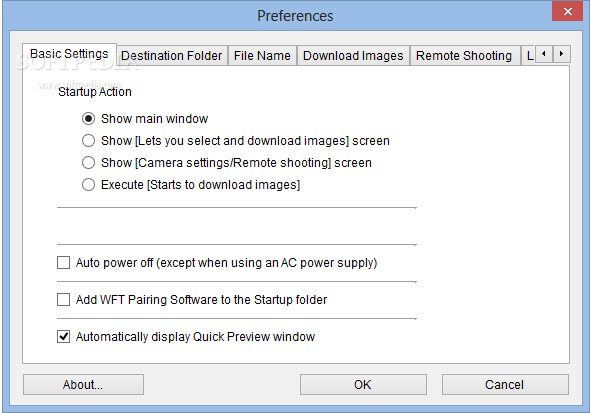Click the partially hidden L tab
Image resolution: width=590 pixels, height=413 pixels.
coord(529,56)
